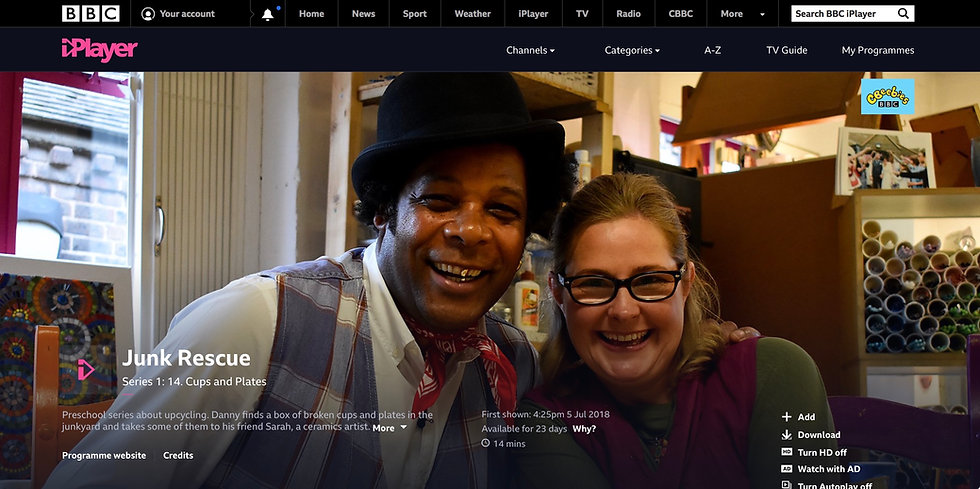980x489 pixels.
Task: Open BBC News section
Action: click(363, 14)
